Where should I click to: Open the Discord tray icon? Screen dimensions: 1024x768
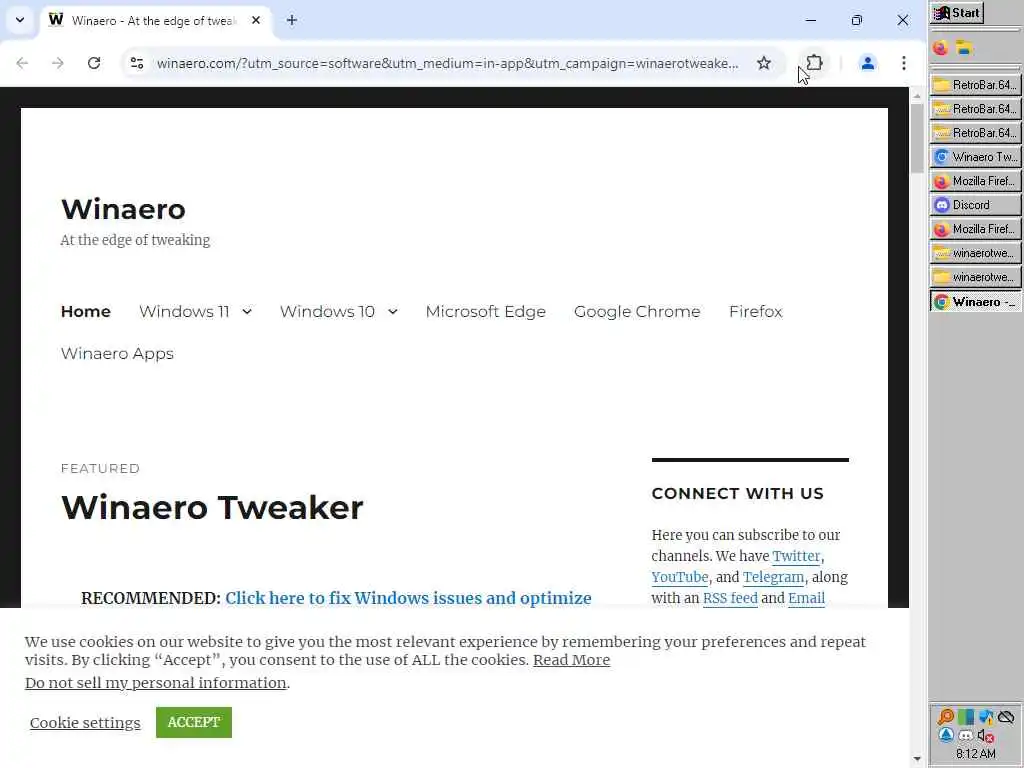point(966,736)
